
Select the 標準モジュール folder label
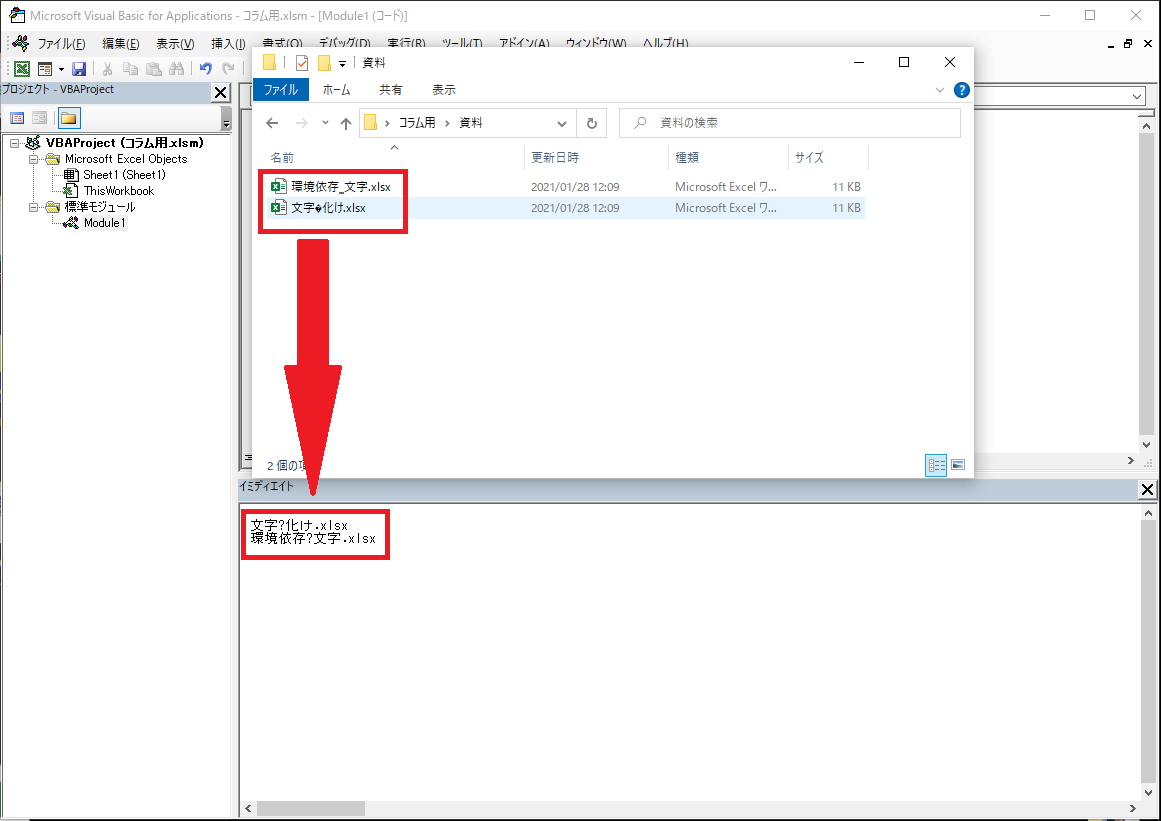100,207
